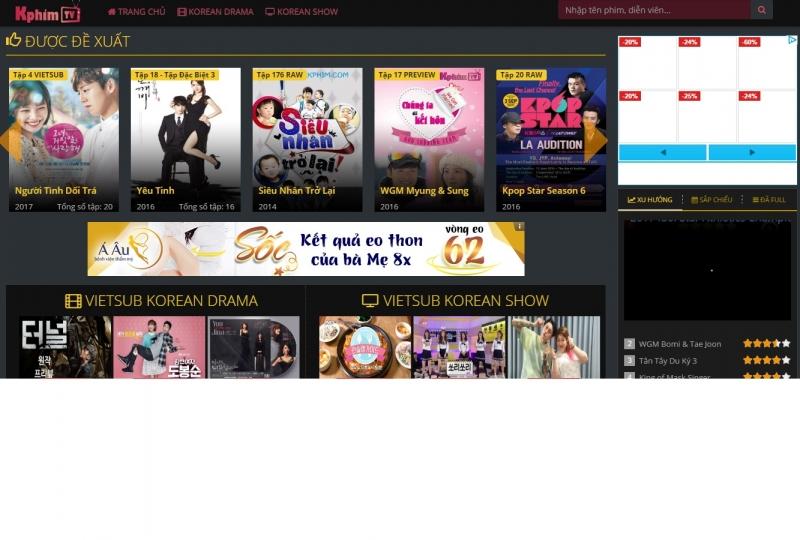This screenshot has height=540, width=800.
Task: Focus the movie search input field
Action: [x=654, y=11]
